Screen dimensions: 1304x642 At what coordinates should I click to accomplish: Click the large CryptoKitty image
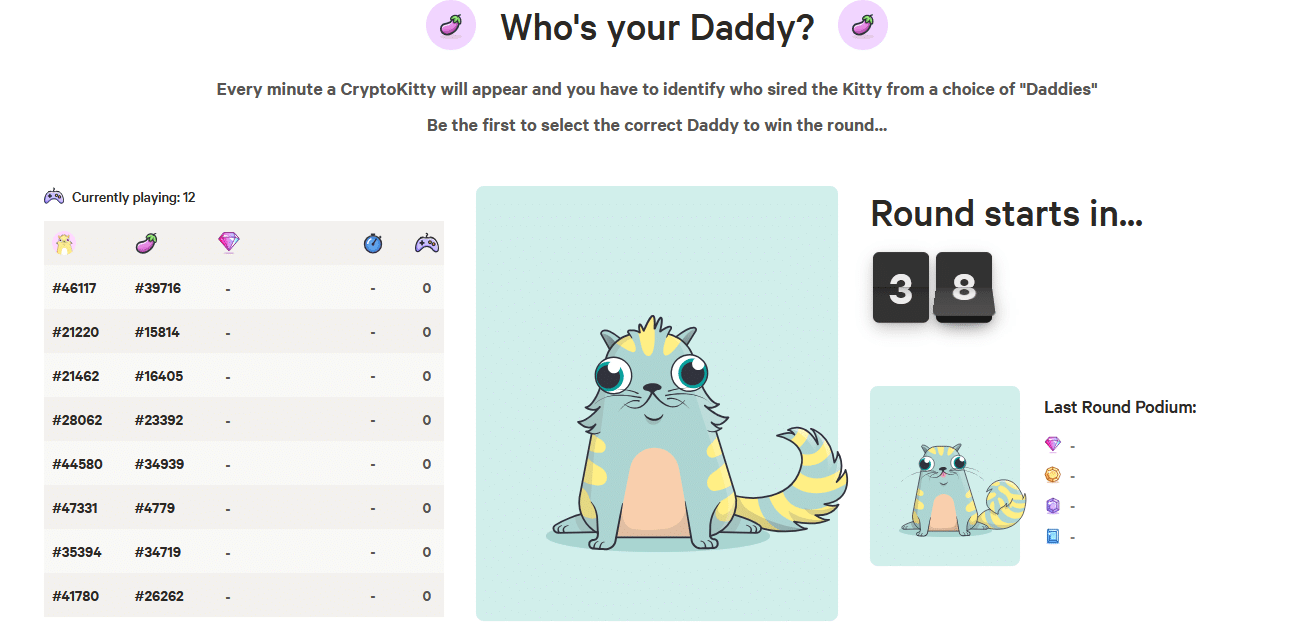[x=656, y=403]
